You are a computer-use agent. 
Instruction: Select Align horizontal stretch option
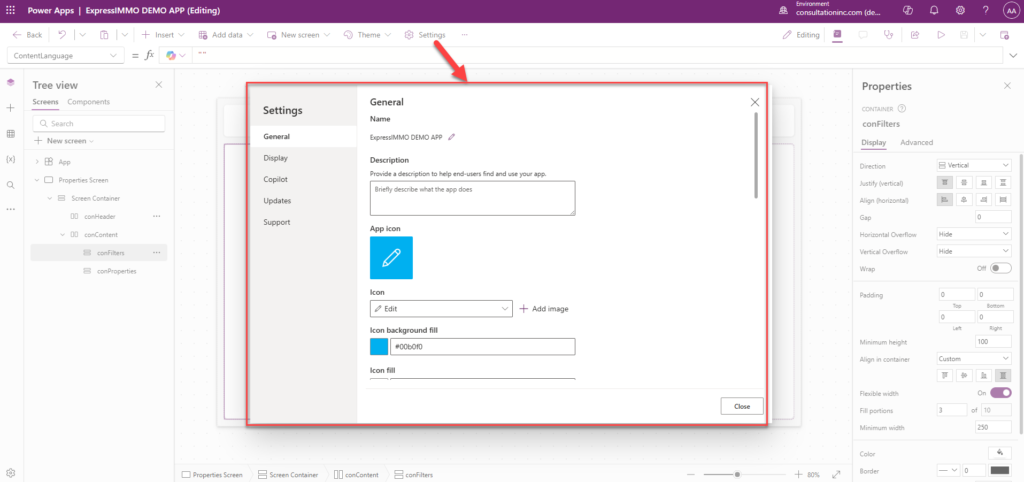[x=1001, y=200]
